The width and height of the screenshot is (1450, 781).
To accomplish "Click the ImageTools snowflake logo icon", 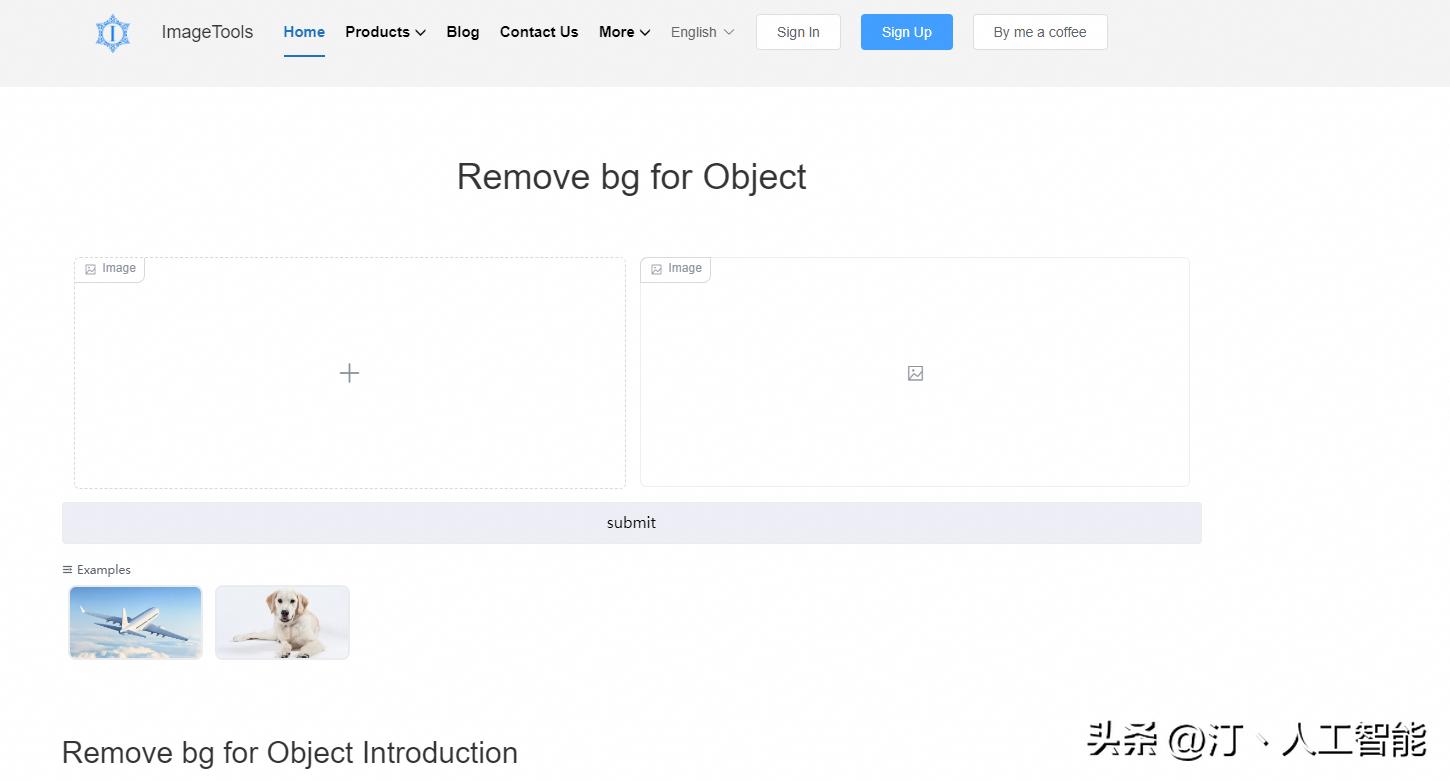I will click(x=113, y=33).
